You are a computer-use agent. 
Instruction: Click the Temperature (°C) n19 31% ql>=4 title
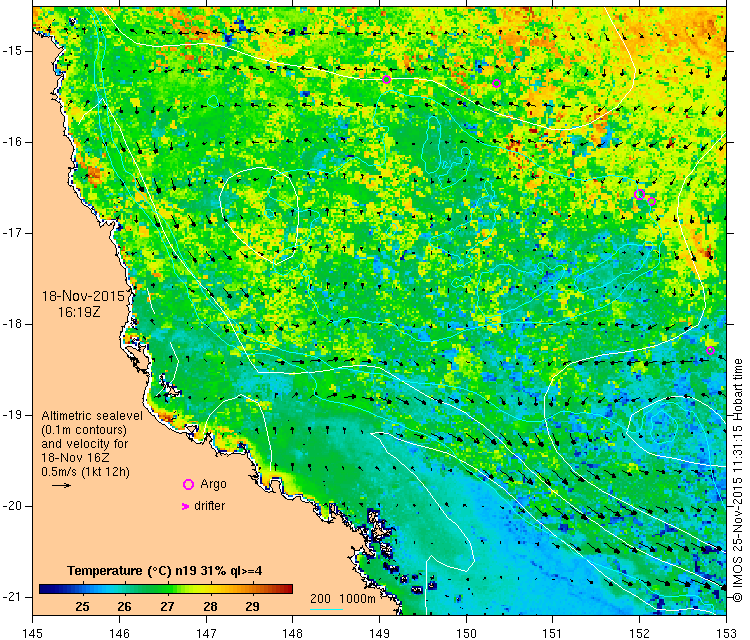pyautogui.click(x=165, y=571)
